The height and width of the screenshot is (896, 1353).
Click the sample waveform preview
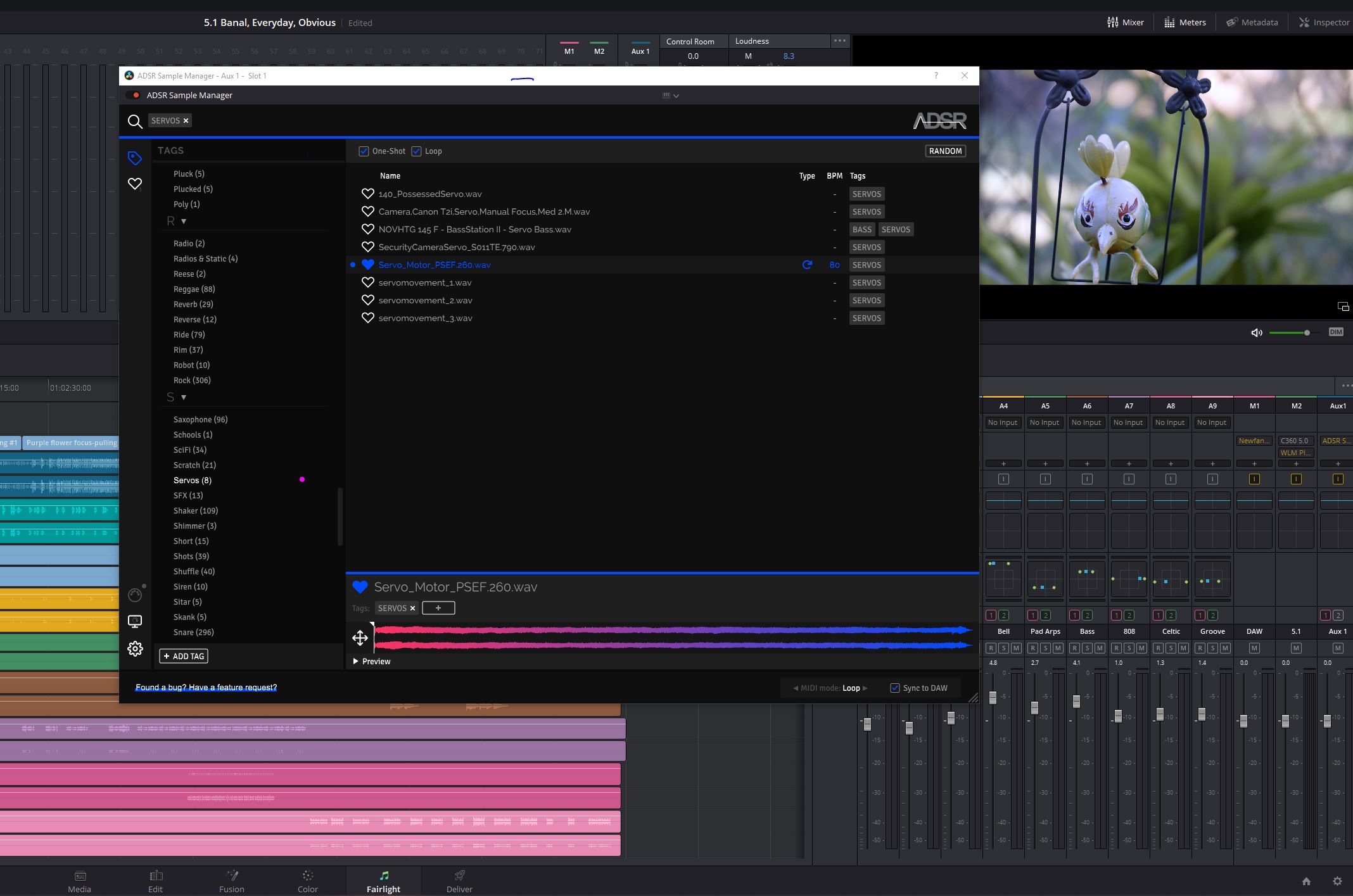673,638
